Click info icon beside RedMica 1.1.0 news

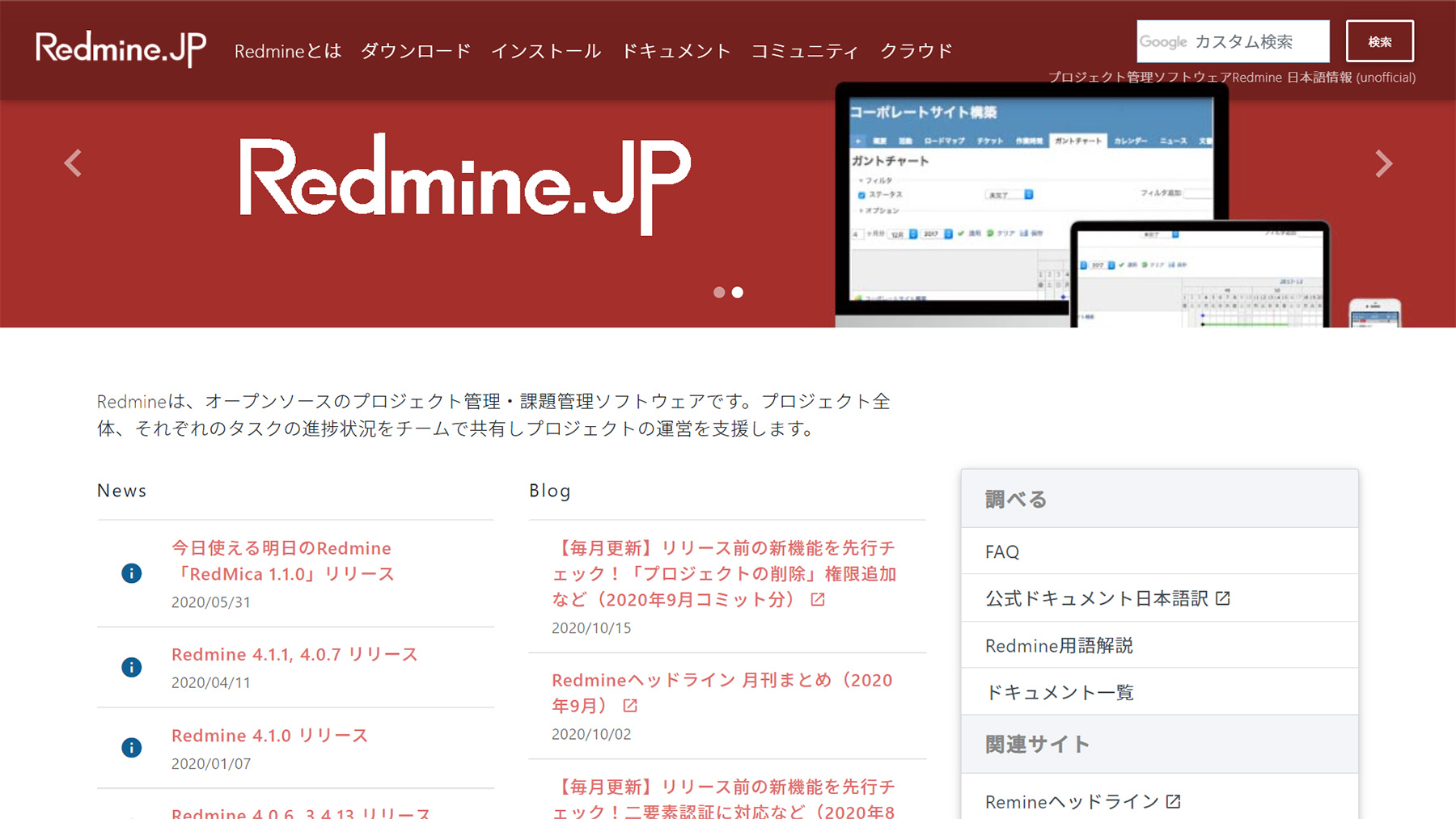click(131, 573)
